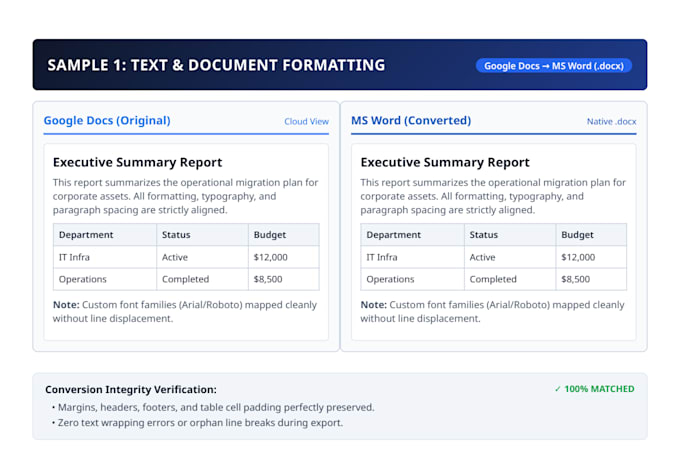Select "Completed" cell in Google Docs table
The width and height of the screenshot is (680, 459).
[x=203, y=279]
